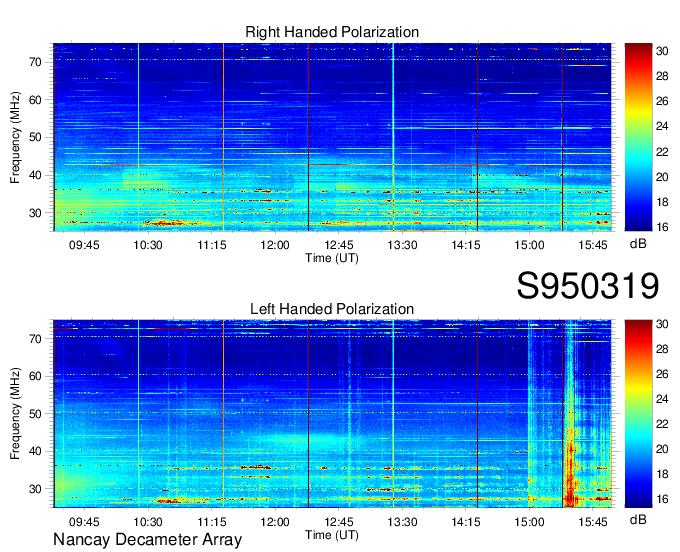Click the 20 value on Left Handed colorbar

(x=662, y=449)
